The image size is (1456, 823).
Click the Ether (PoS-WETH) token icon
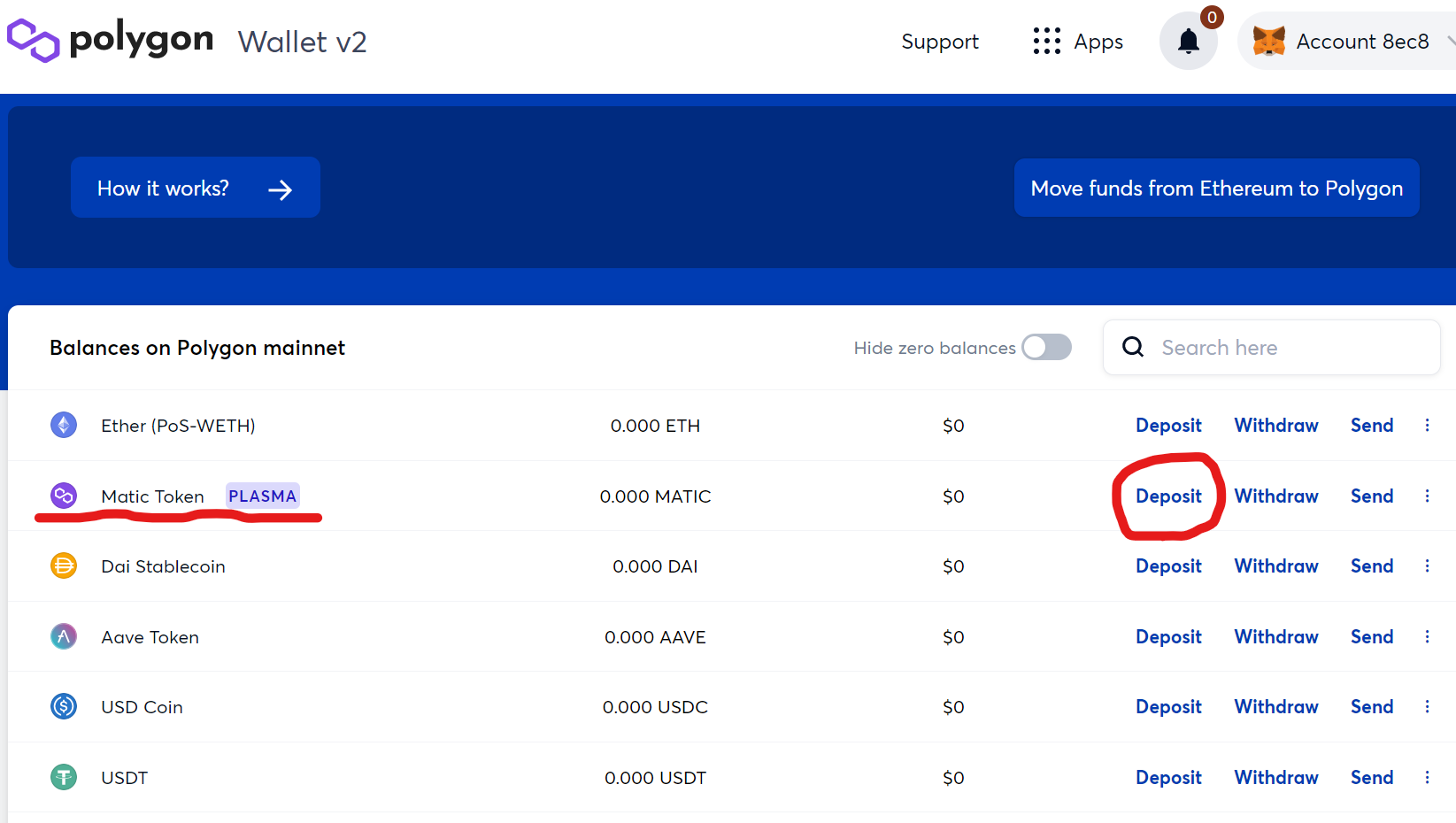(64, 426)
